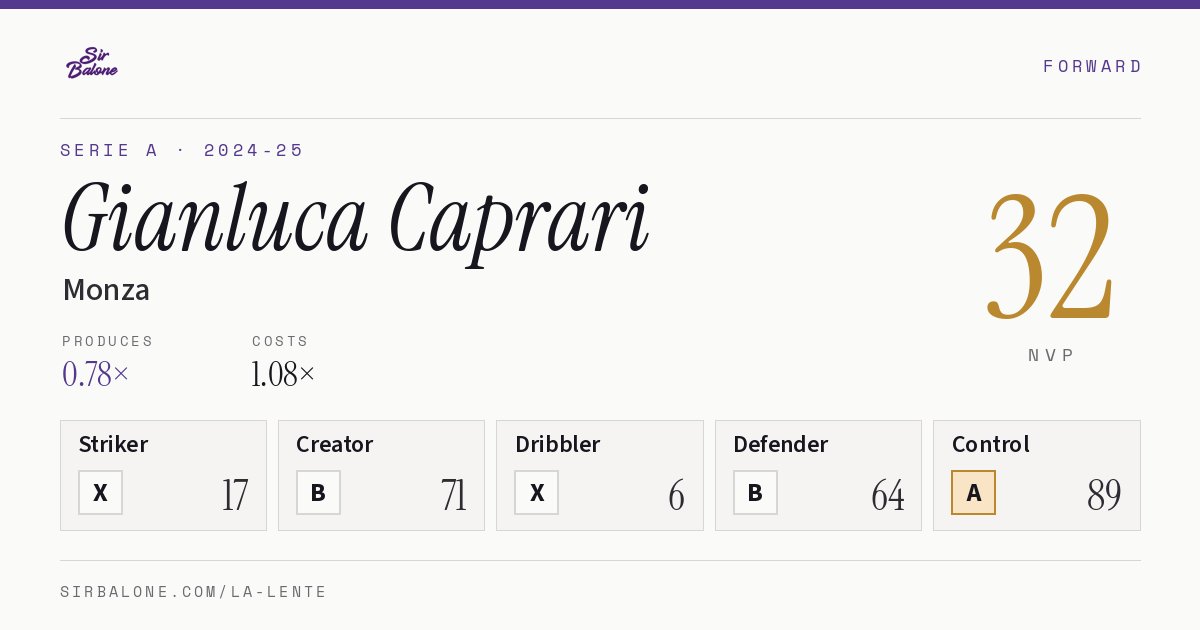Click the Monza club name

point(106,290)
